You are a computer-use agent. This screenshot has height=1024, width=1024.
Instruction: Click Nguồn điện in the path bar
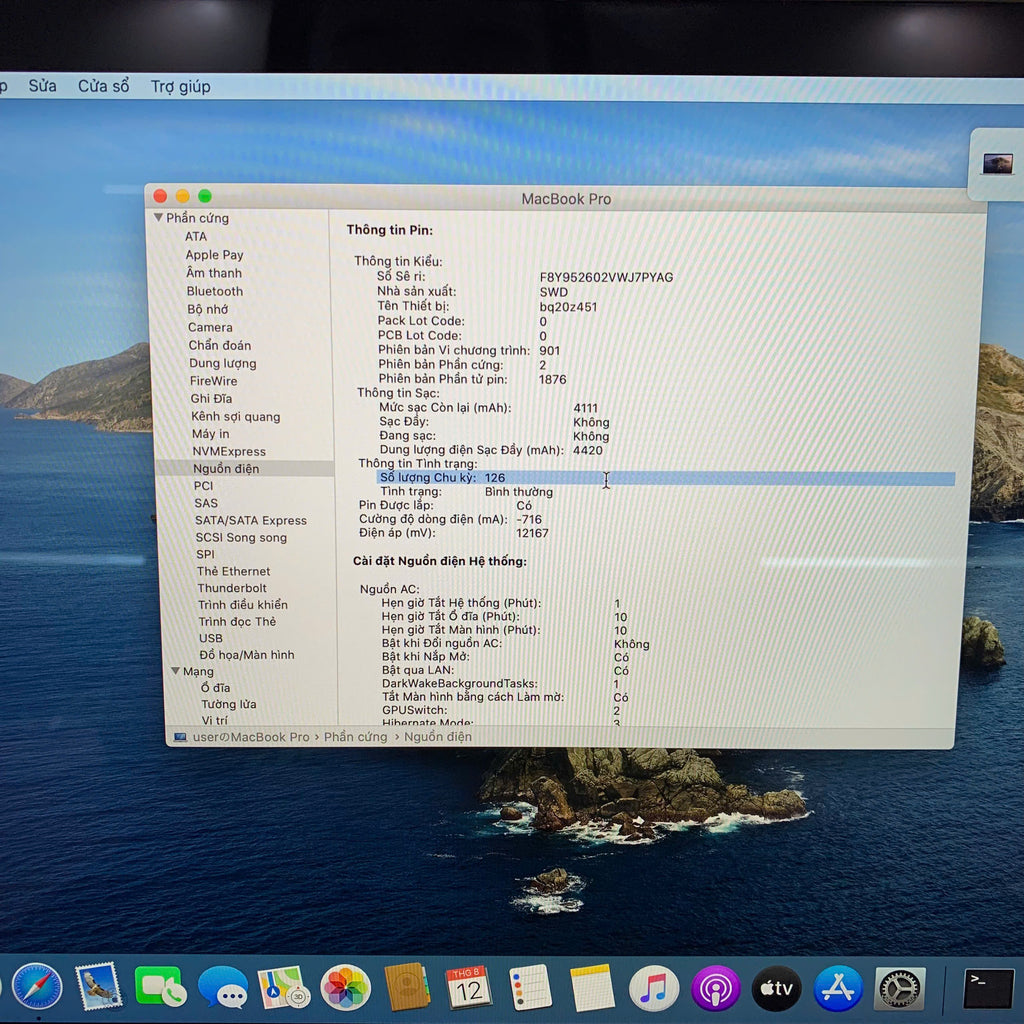[x=438, y=737]
